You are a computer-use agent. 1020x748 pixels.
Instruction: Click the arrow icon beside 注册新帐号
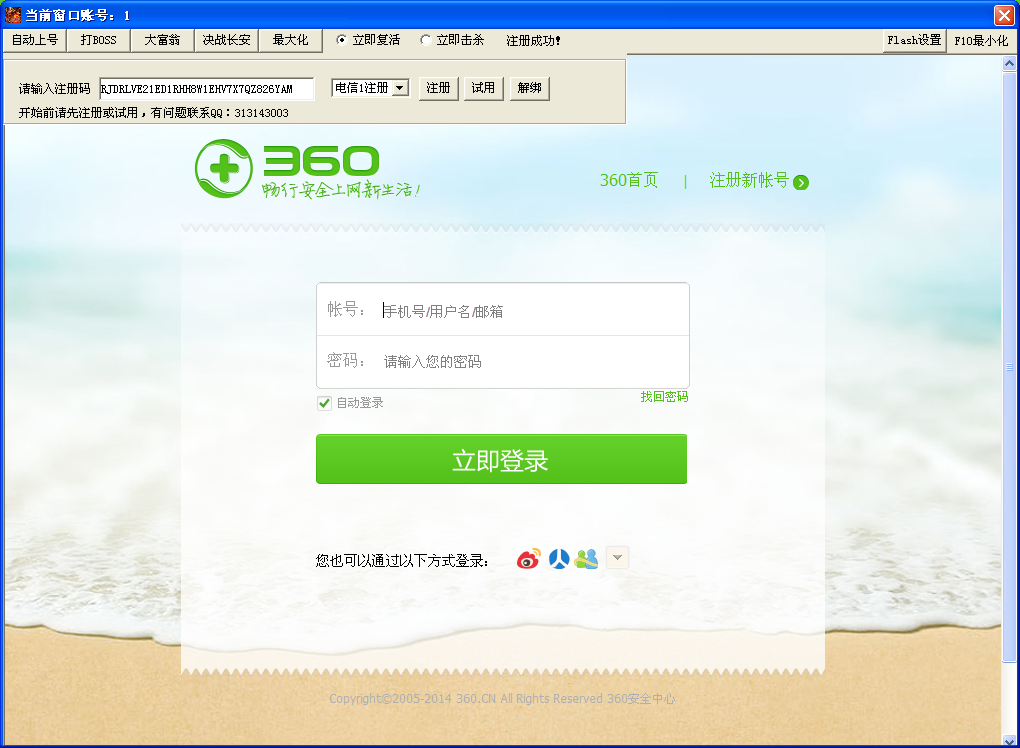click(801, 182)
